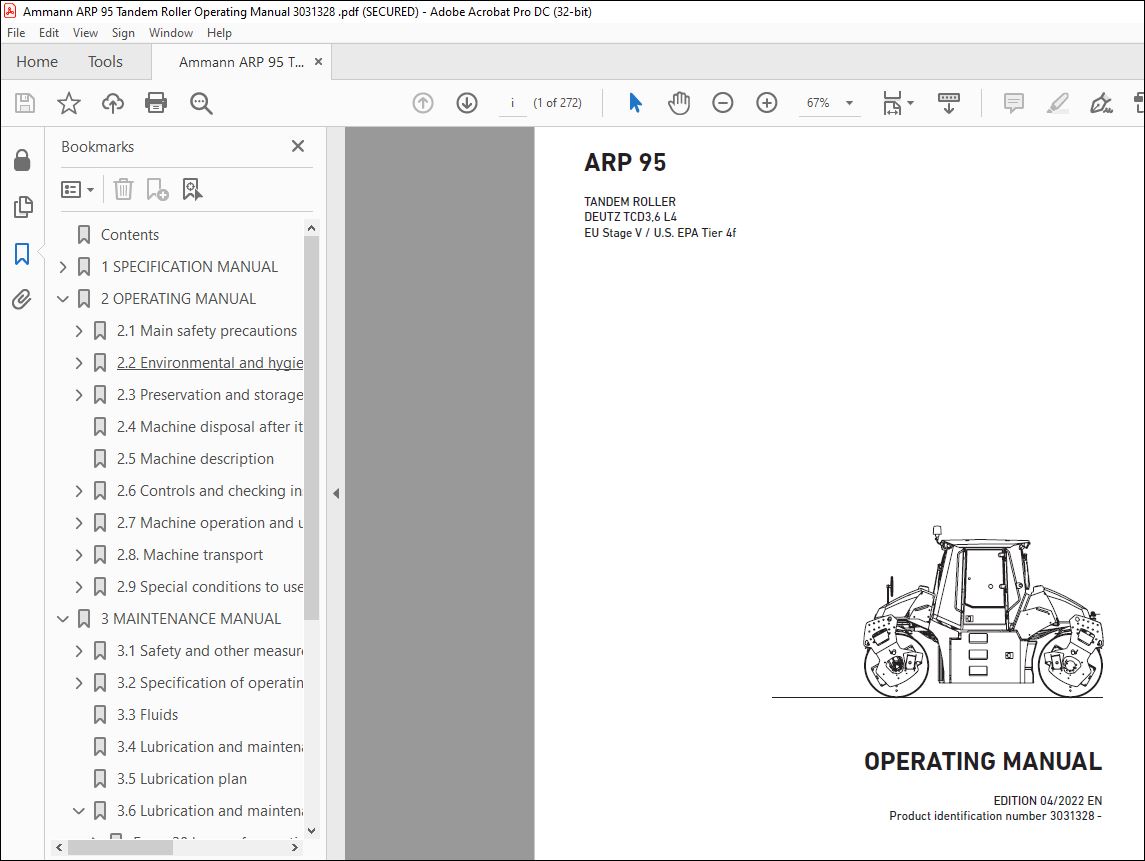This screenshot has height=861, width=1145.
Task: Open the Help menu
Action: click(x=219, y=33)
